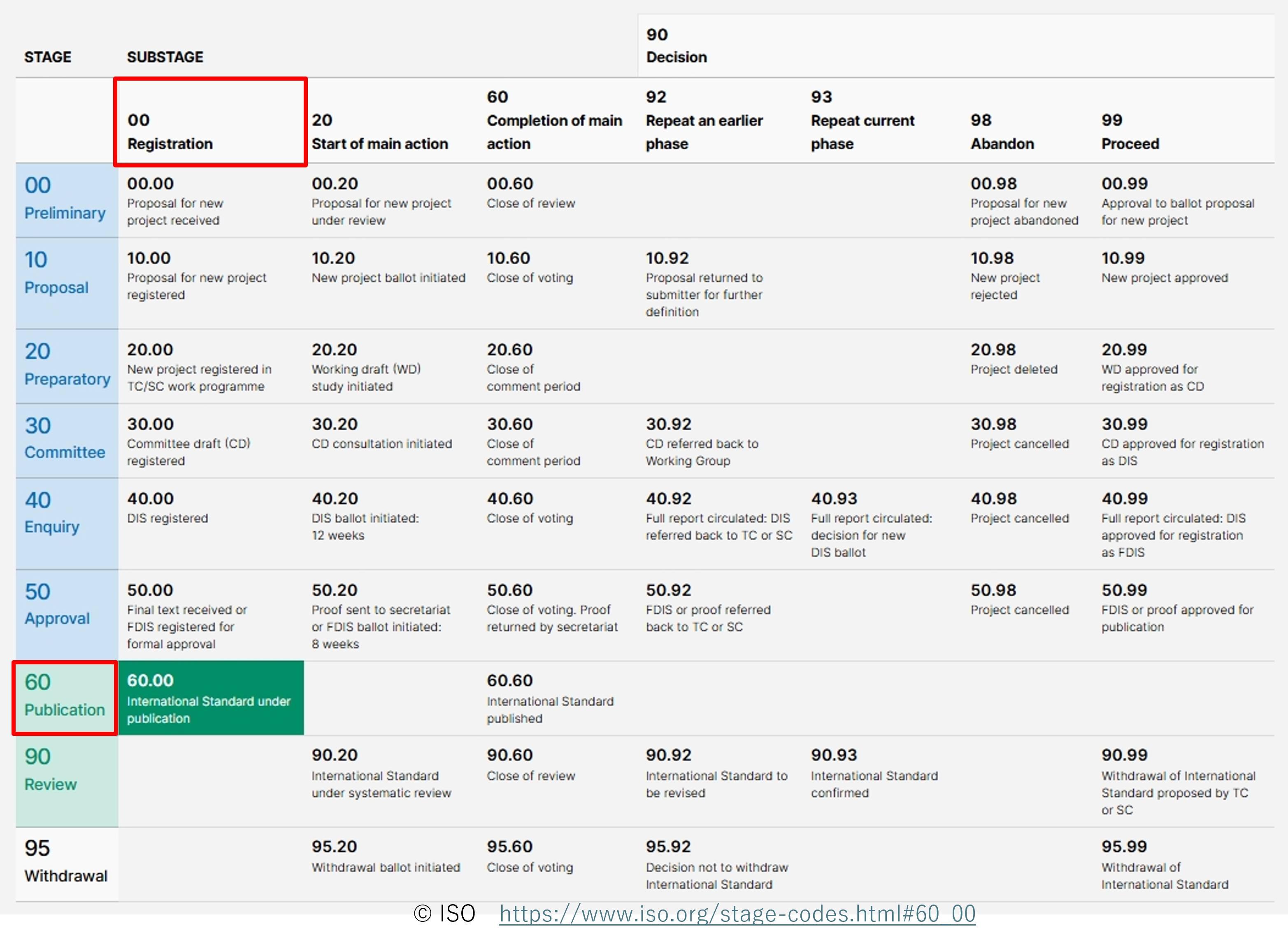
Task: Open the 00 Preliminary stage link
Action: 65,199
